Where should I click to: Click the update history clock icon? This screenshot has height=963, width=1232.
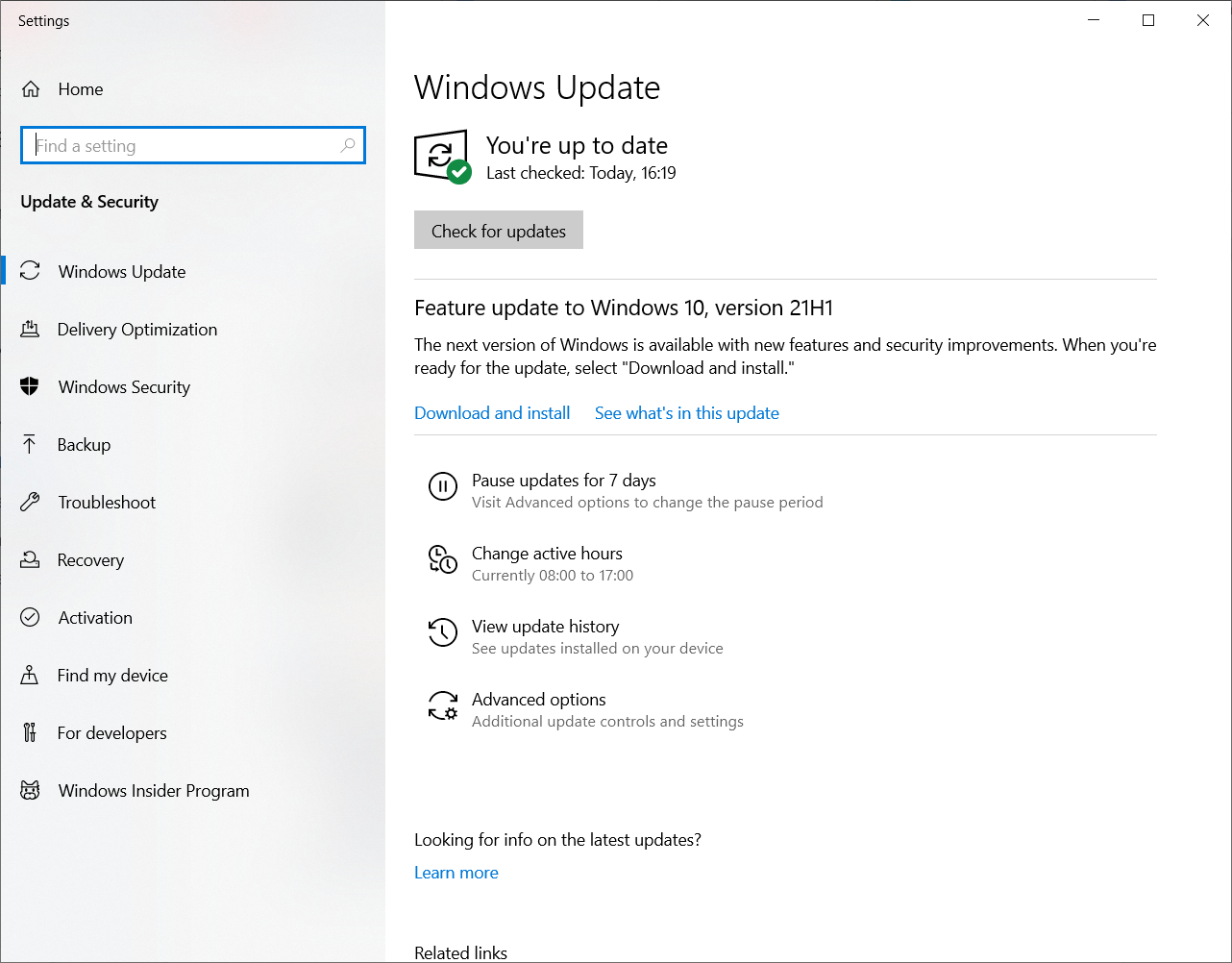coord(442,632)
